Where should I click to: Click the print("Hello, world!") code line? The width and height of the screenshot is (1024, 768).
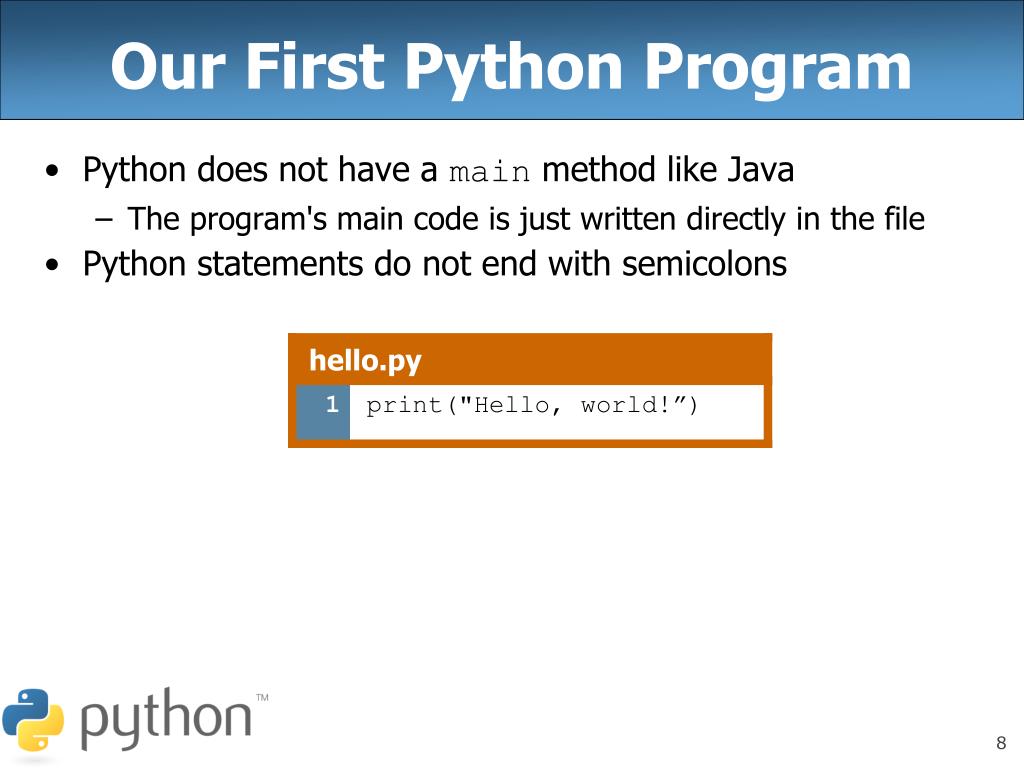tap(532, 406)
